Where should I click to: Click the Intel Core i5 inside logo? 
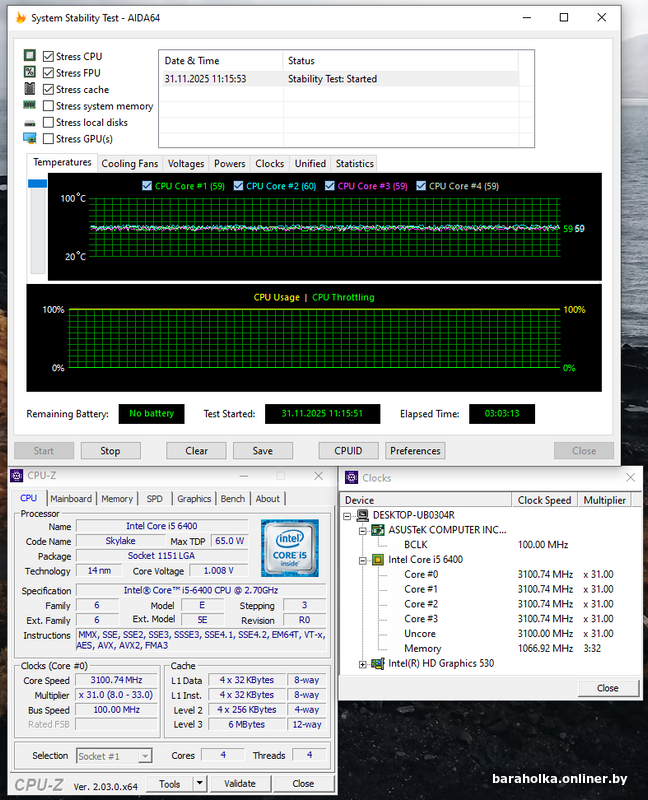tap(289, 547)
